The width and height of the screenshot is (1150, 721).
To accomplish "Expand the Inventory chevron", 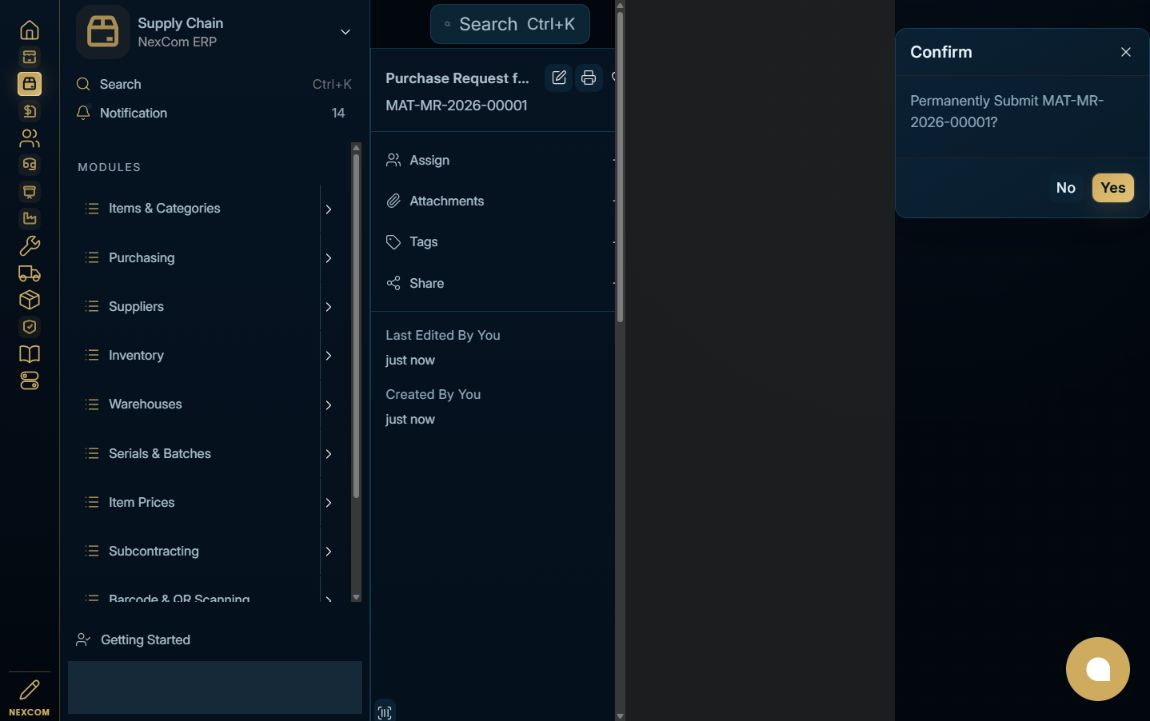I will point(329,356).
